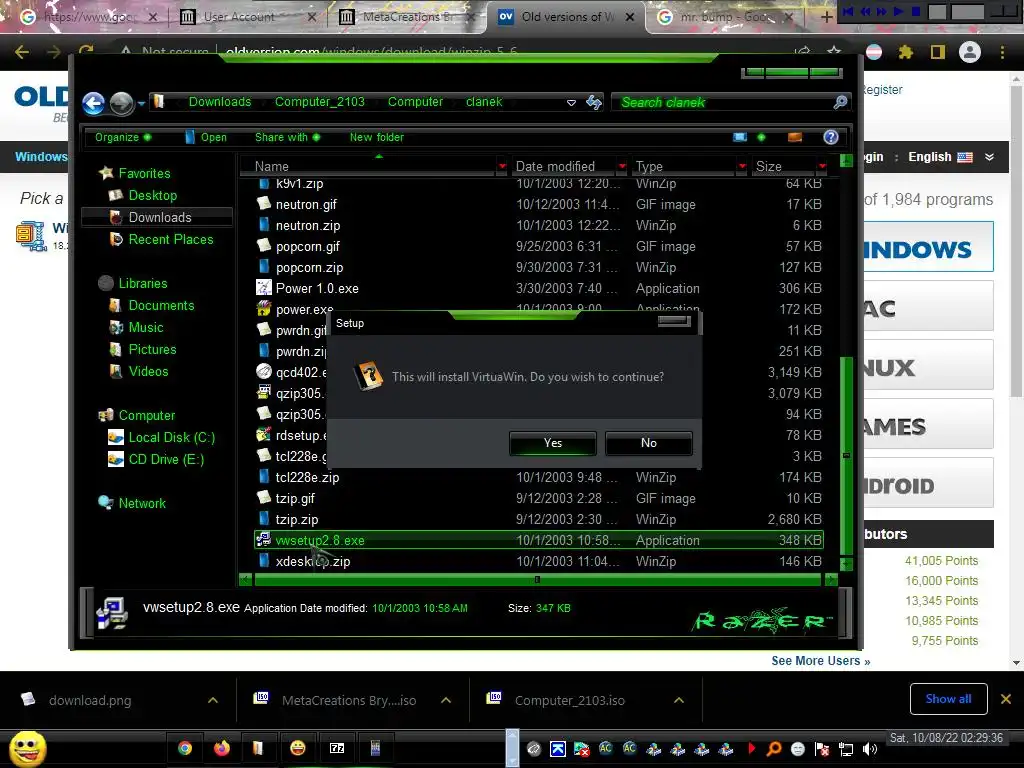Open the recent locations dropdown arrow
Viewport: 1024px width, 768px height.
click(141, 103)
